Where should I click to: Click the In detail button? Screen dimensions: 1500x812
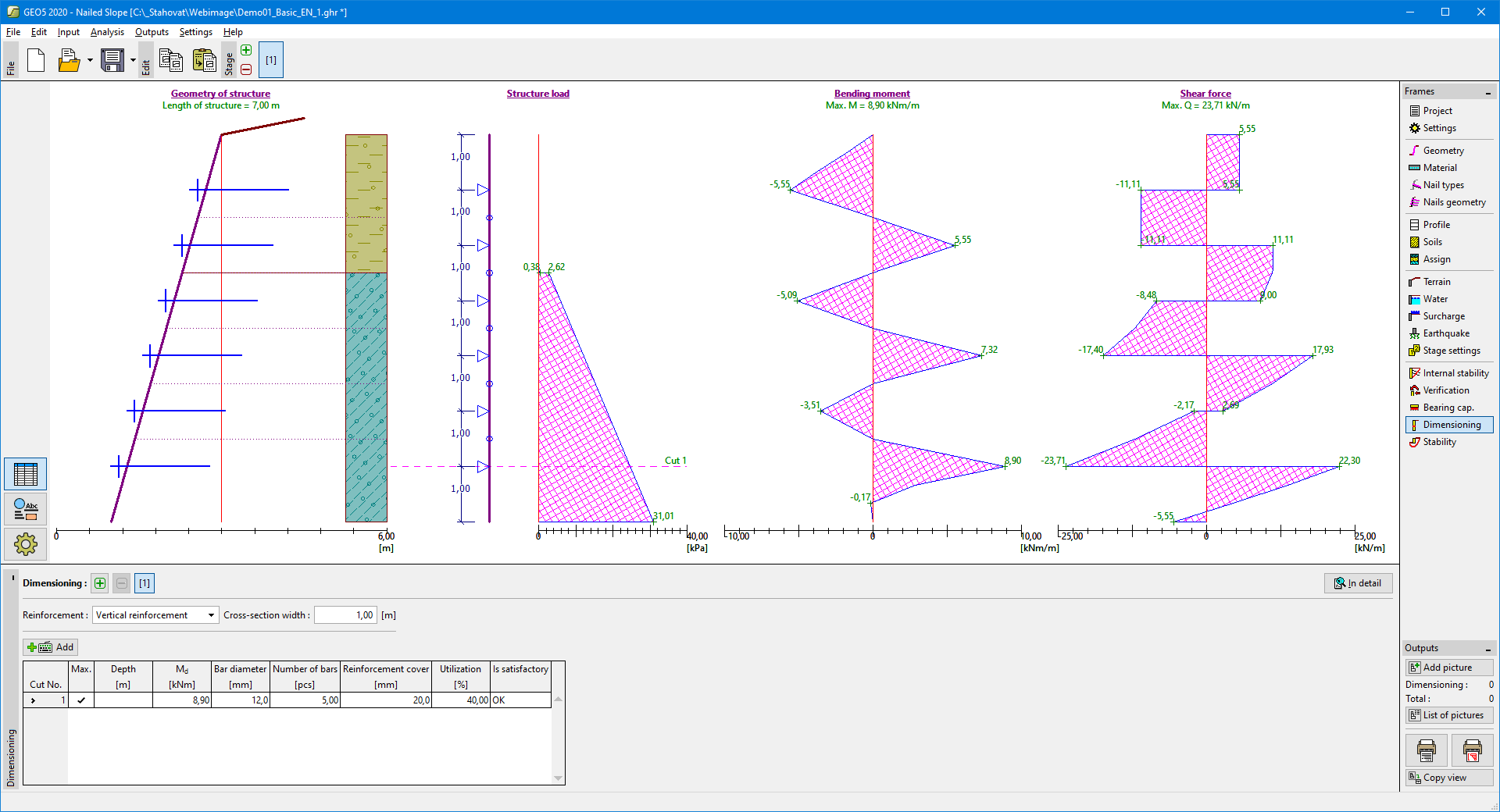point(1358,583)
